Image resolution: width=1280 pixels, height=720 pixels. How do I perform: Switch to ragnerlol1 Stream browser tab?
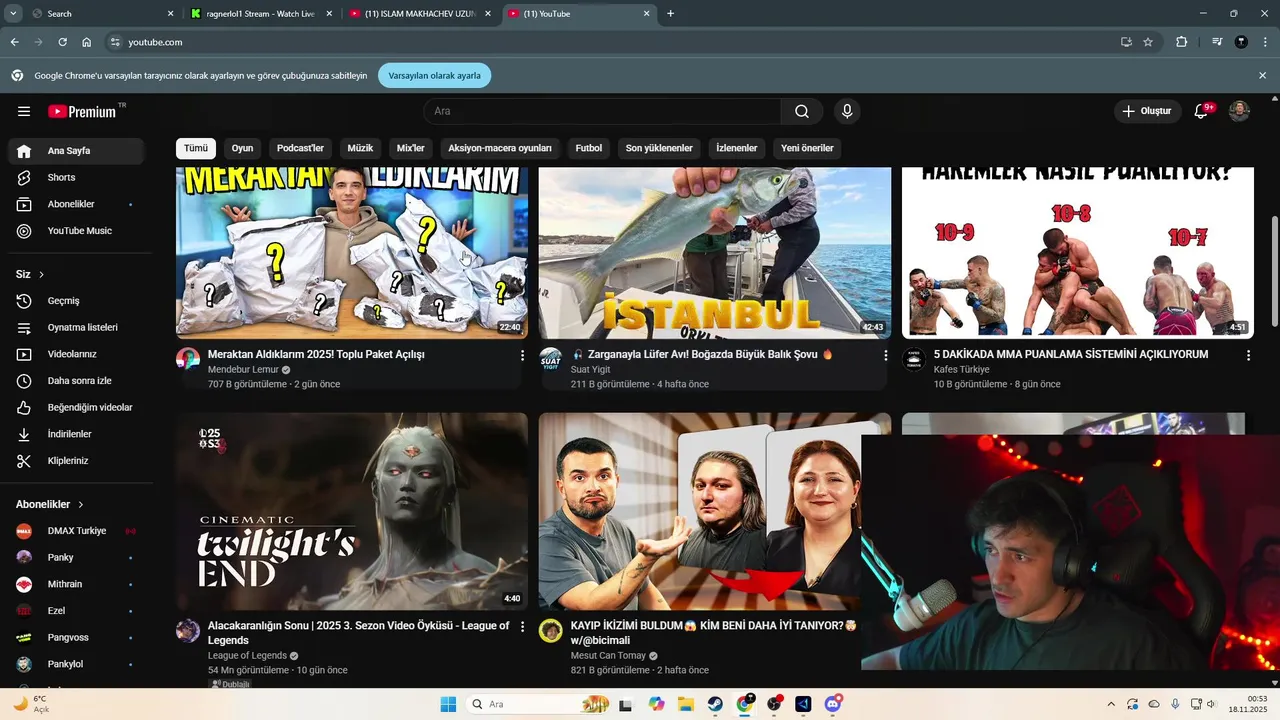click(x=260, y=14)
